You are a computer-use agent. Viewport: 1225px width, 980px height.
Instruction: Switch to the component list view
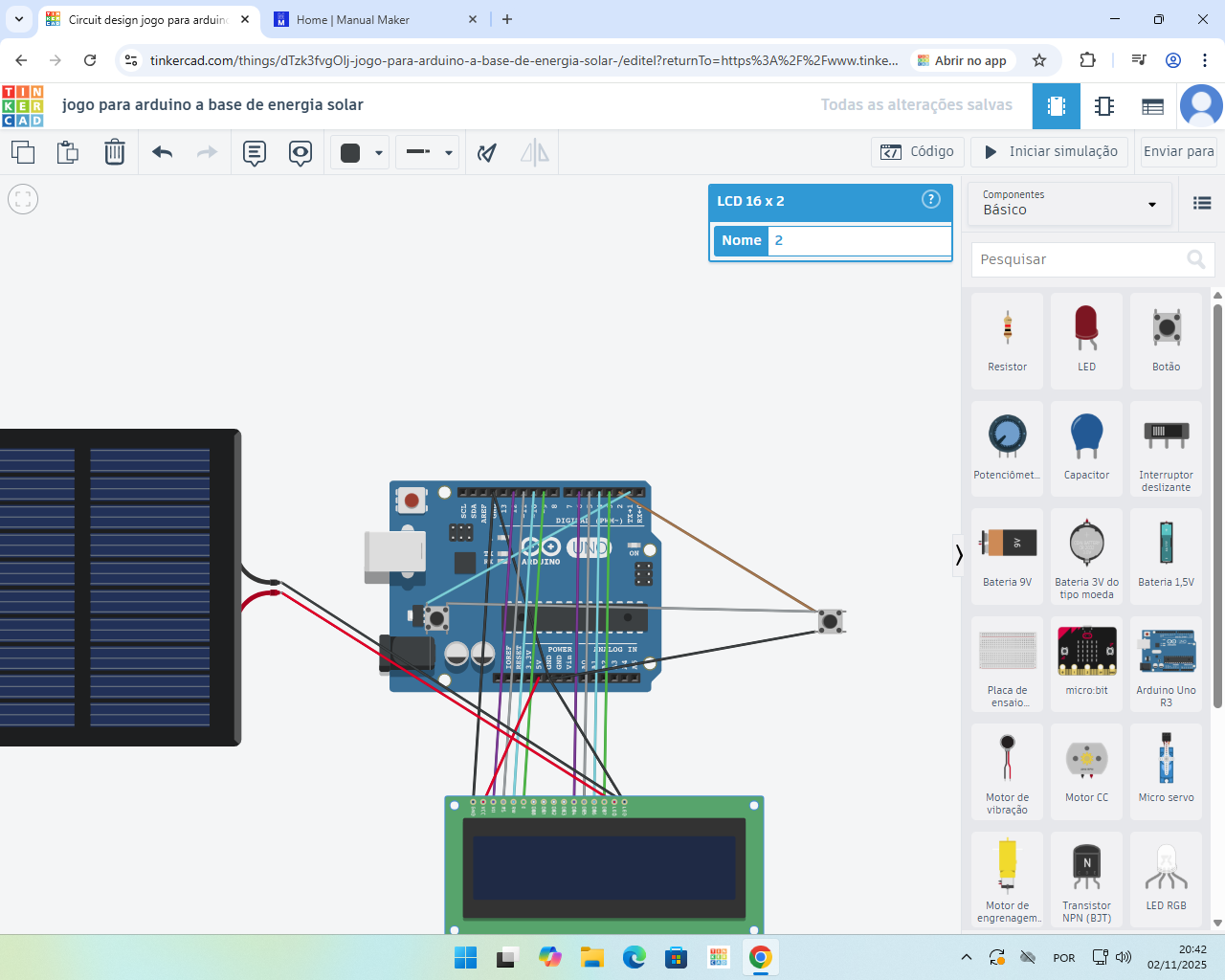point(1152,106)
